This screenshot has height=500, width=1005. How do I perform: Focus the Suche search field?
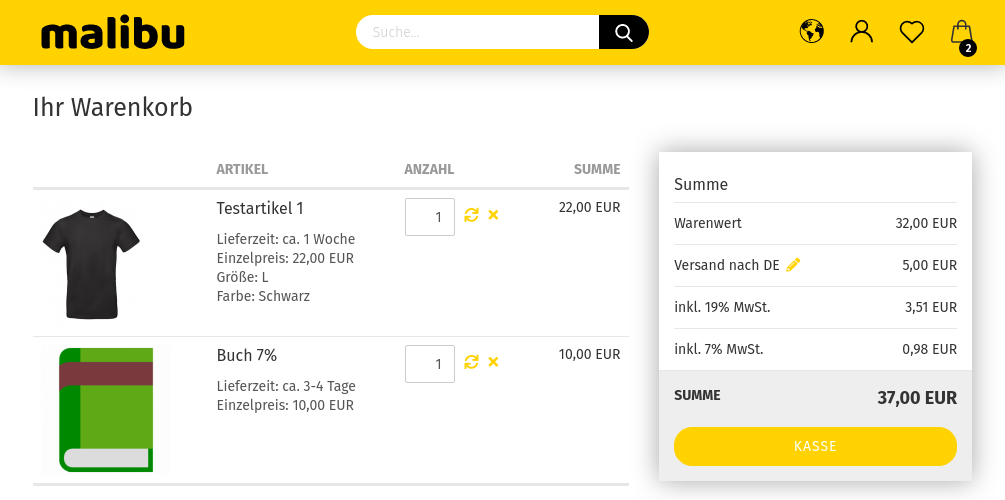478,32
